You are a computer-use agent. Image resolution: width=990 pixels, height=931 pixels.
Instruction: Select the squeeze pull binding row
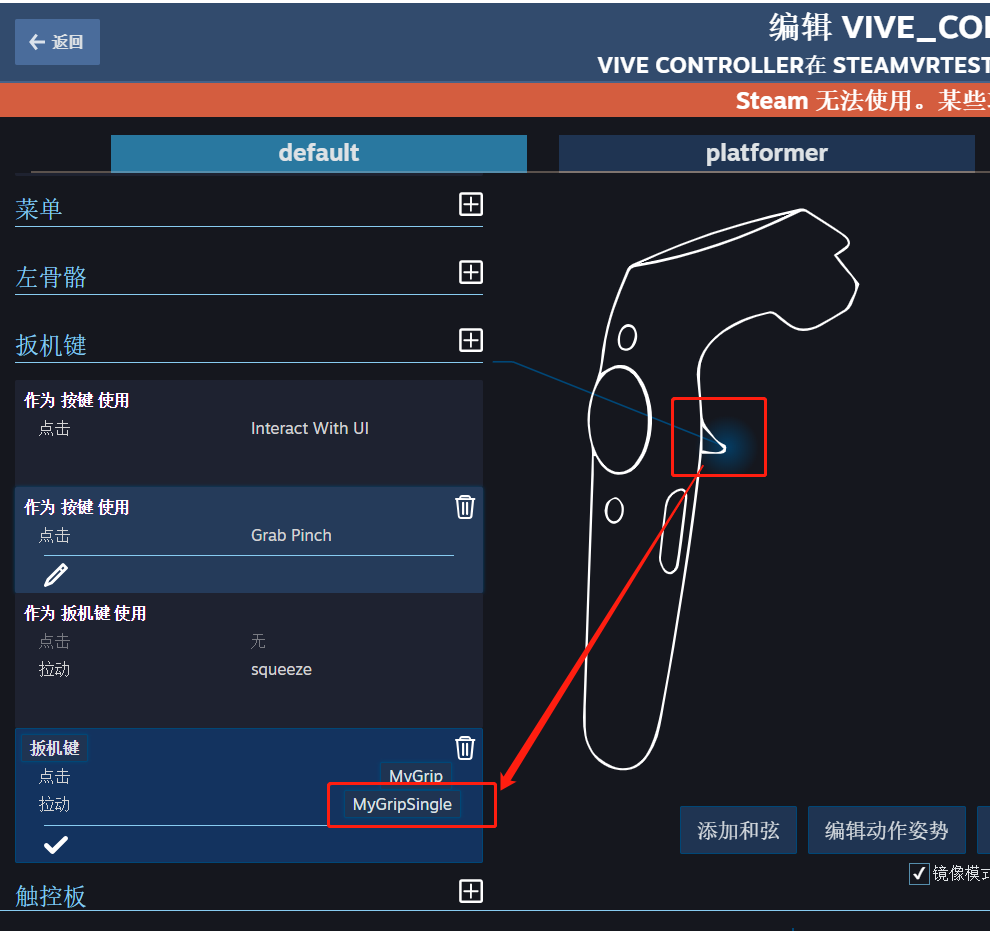point(249,670)
